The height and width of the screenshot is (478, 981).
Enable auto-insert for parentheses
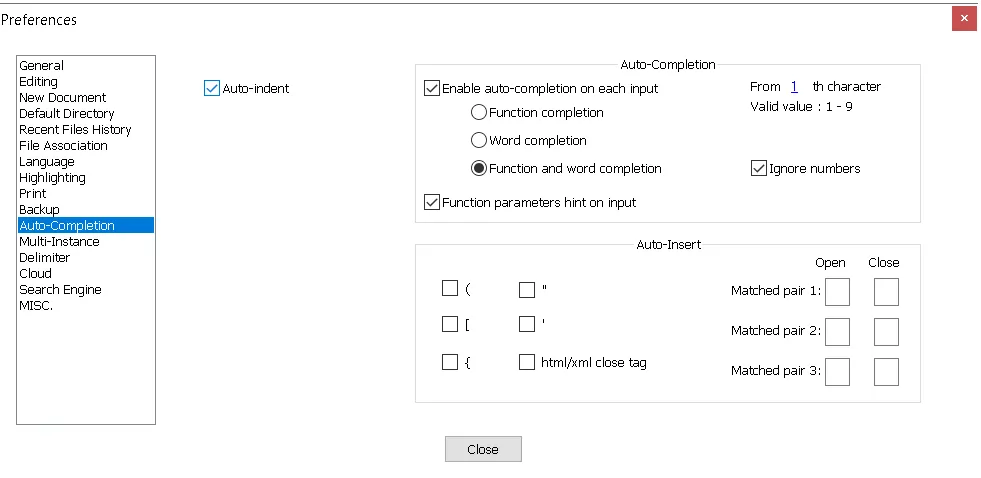(450, 290)
